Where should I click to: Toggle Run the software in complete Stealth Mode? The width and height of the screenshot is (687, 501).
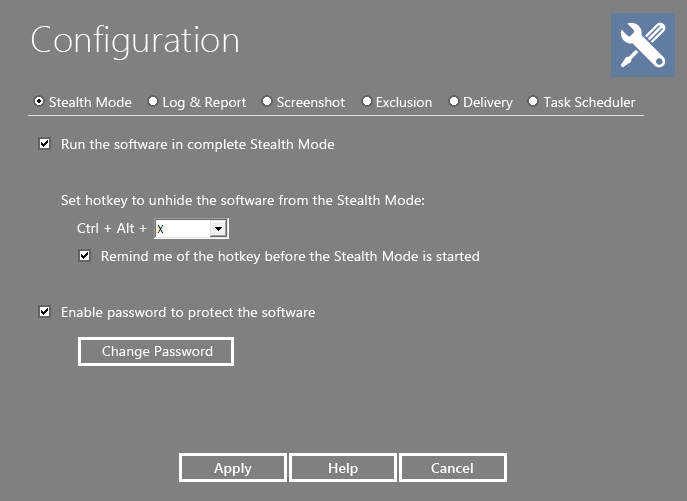click(45, 144)
